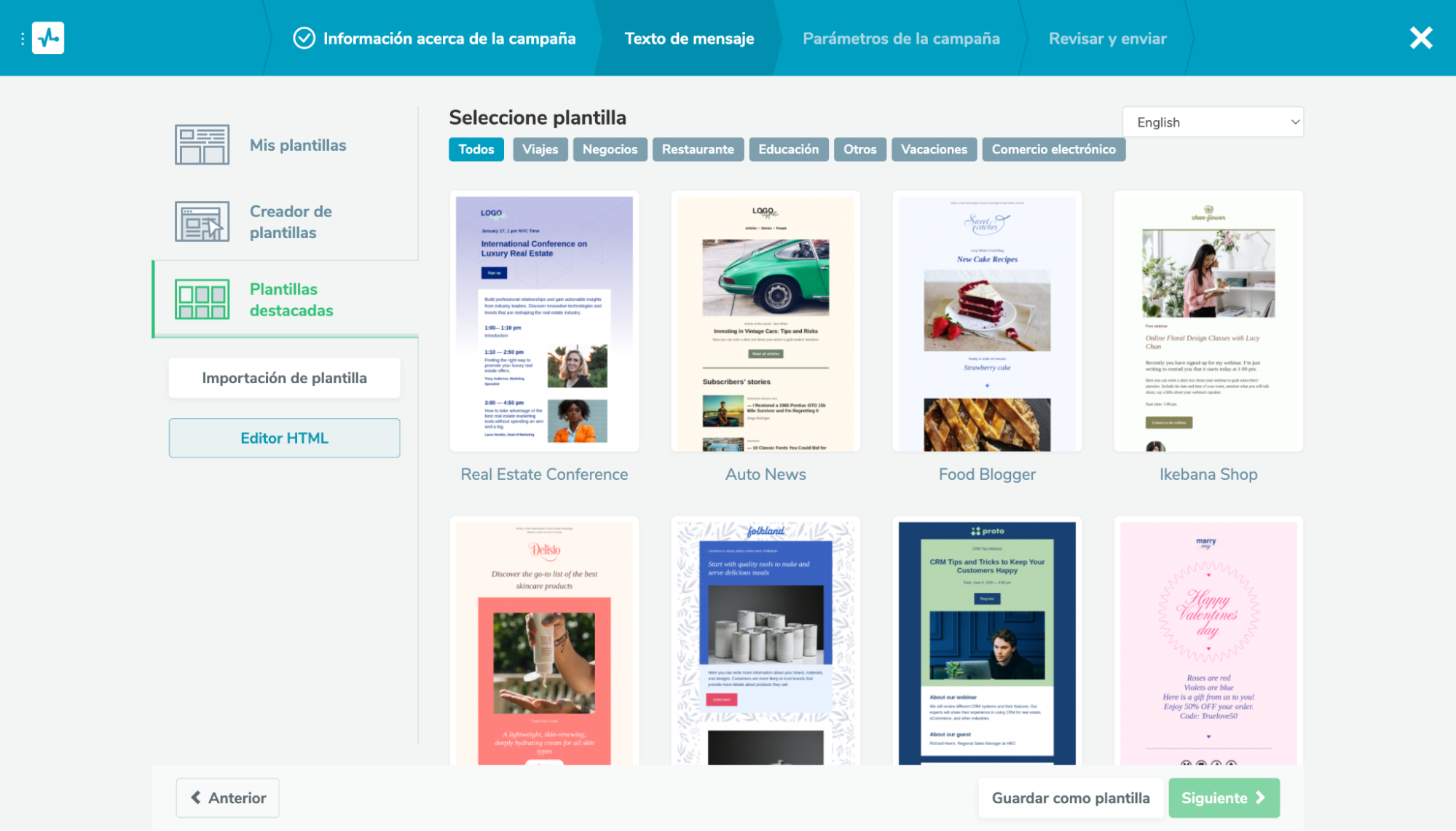Image resolution: width=1456 pixels, height=831 pixels.
Task: Select the Todos filter chip
Action: [x=476, y=149]
